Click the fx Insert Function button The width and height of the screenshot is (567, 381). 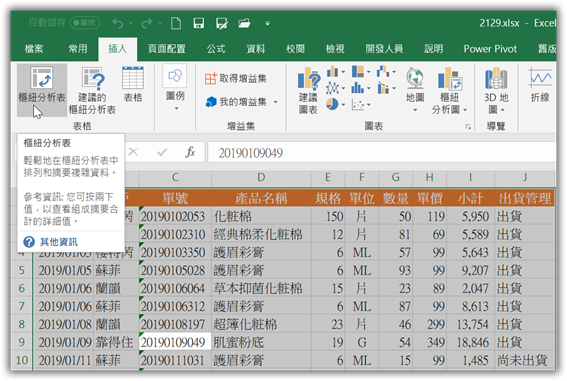[190, 152]
